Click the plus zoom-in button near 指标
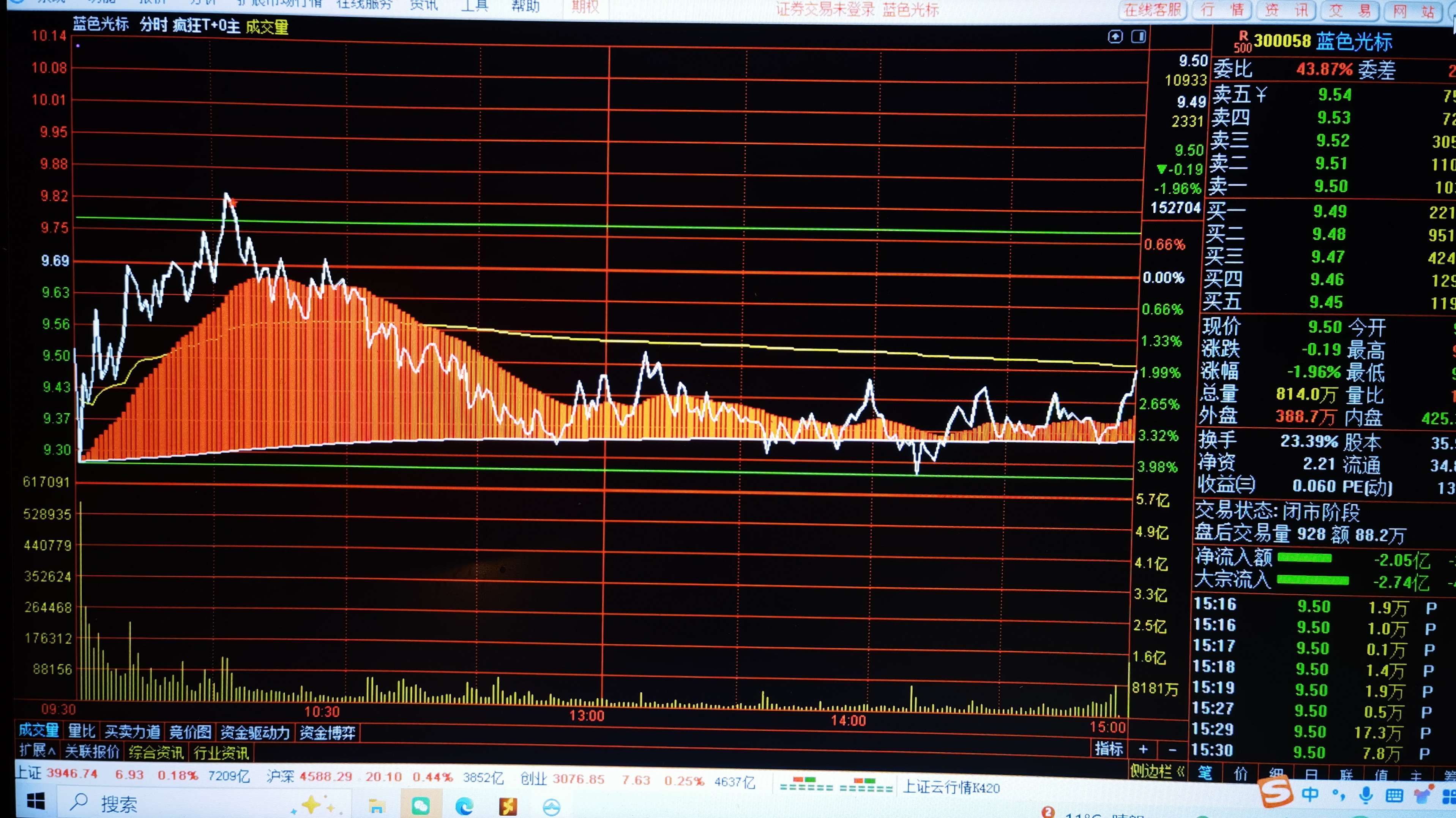Image resolution: width=1456 pixels, height=818 pixels. click(x=1143, y=749)
